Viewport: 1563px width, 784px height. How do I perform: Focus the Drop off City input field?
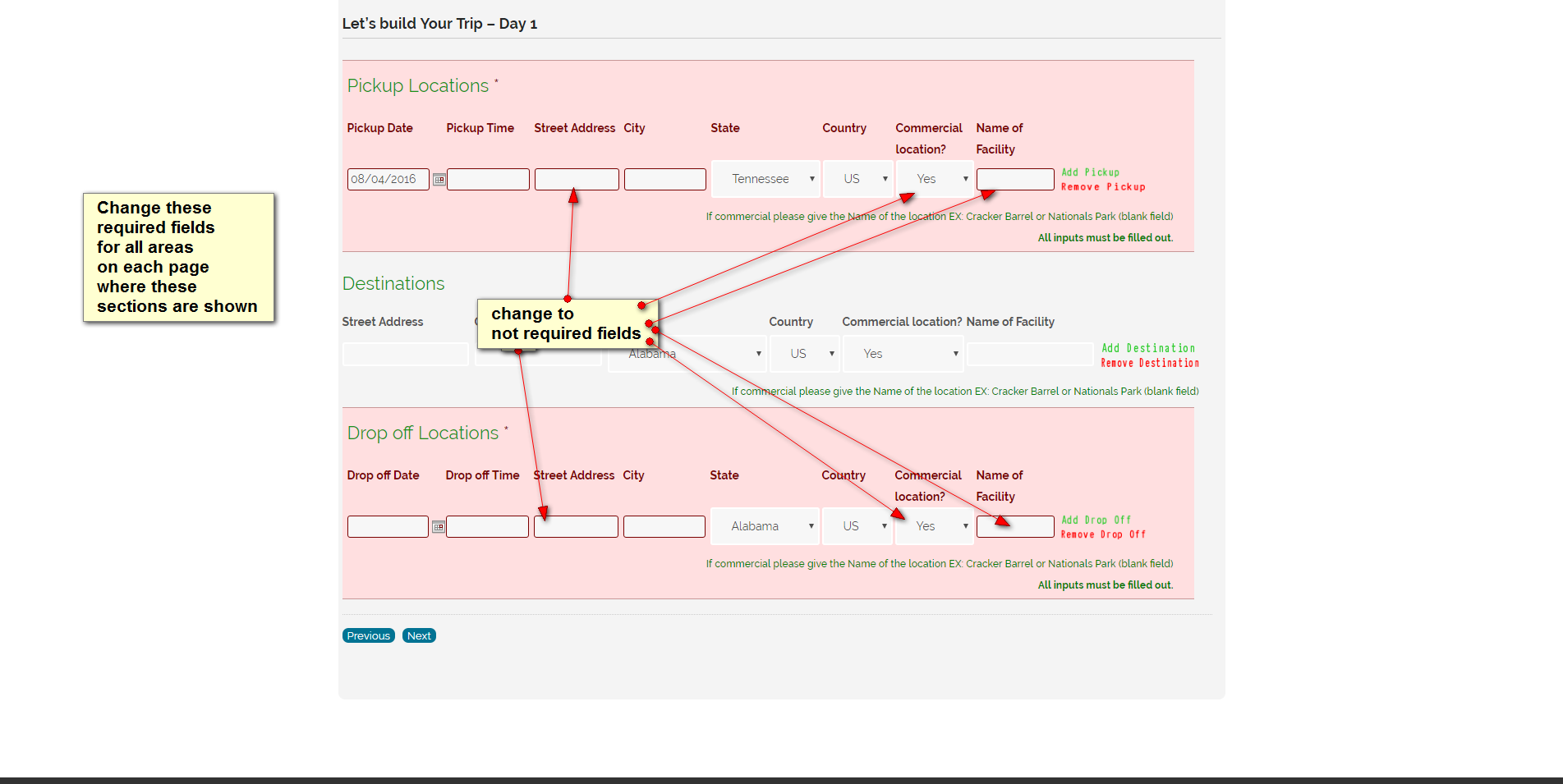coord(664,526)
